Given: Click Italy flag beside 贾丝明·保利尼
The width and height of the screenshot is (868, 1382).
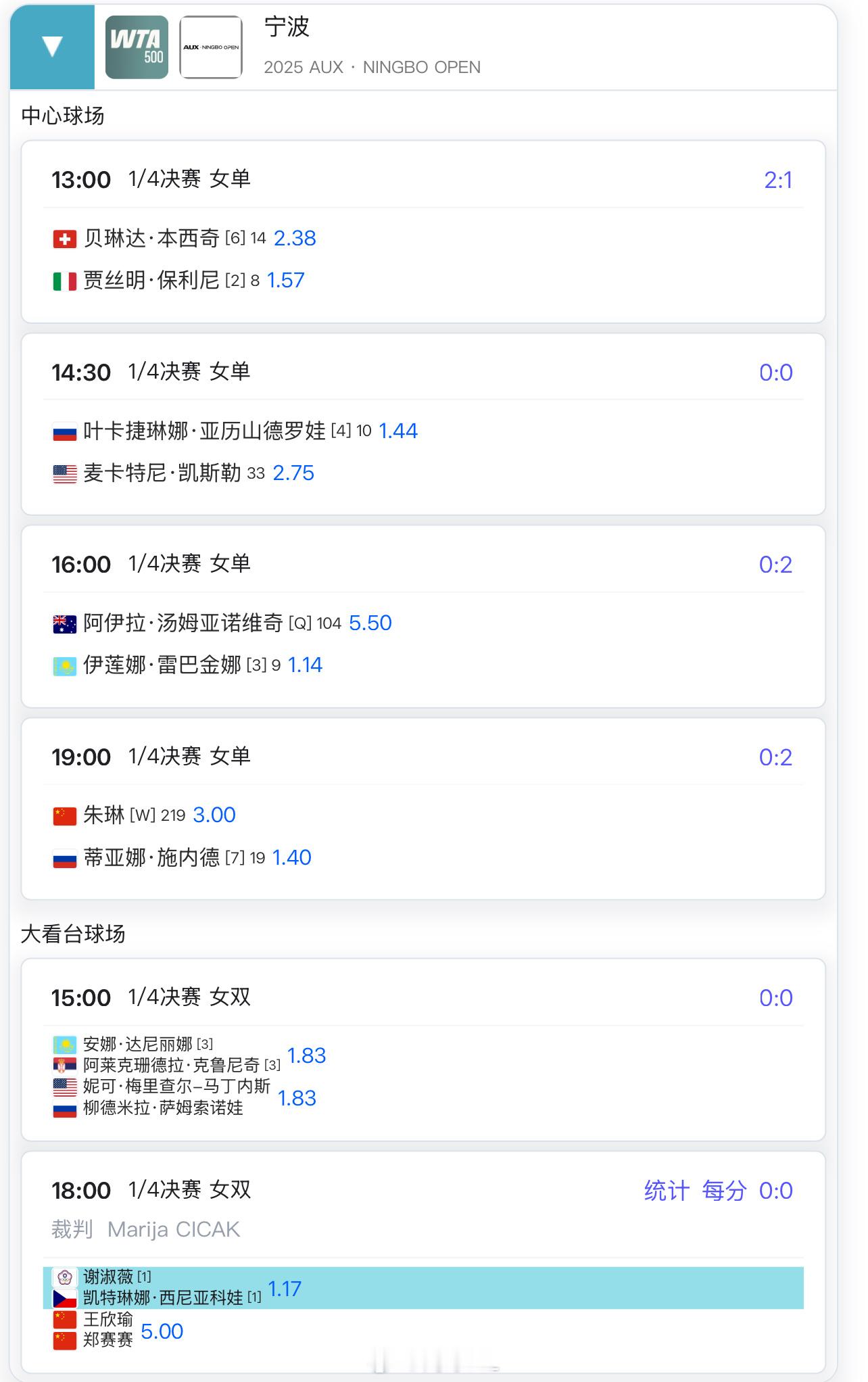Looking at the screenshot, I should tap(64, 281).
